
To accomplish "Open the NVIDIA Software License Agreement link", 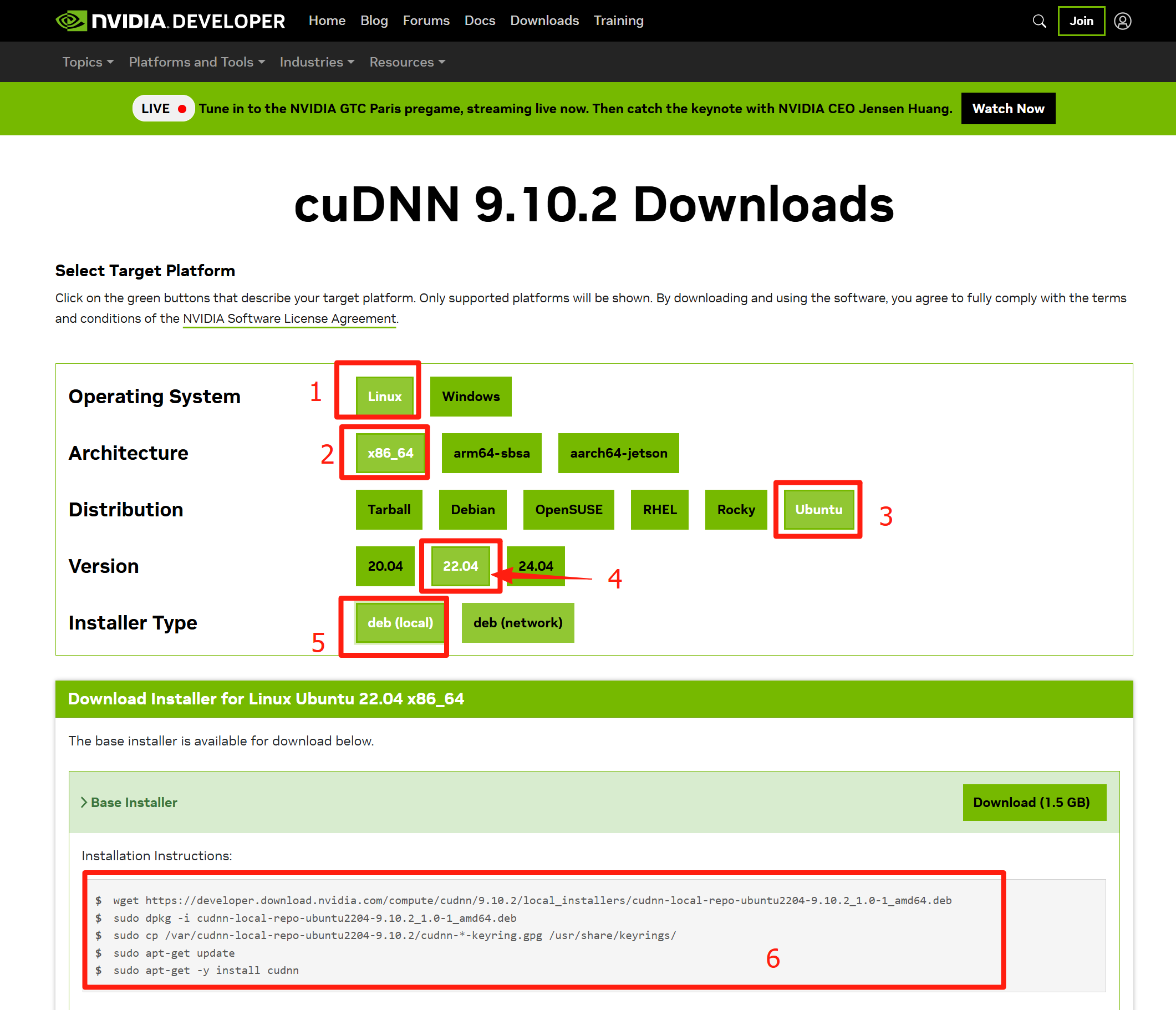I will (289, 318).
